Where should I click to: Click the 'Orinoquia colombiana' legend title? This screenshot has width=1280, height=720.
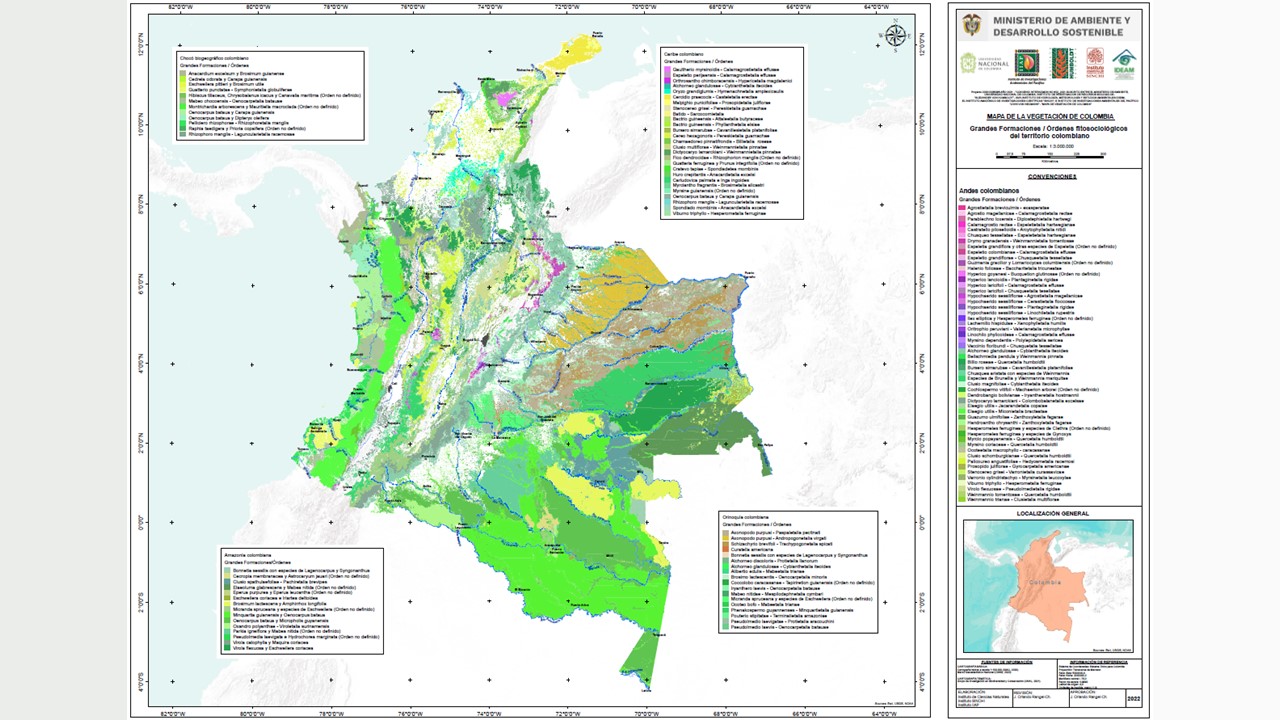[745, 518]
